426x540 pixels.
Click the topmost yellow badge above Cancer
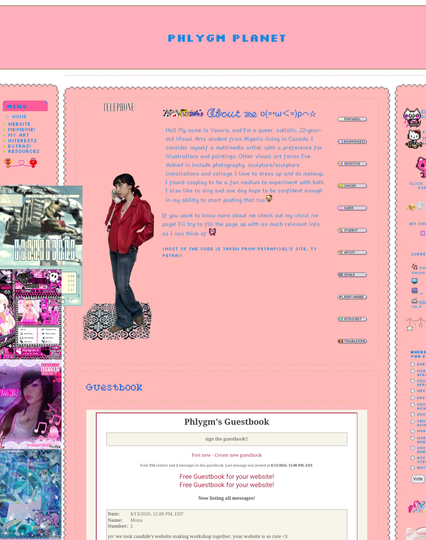(352, 119)
